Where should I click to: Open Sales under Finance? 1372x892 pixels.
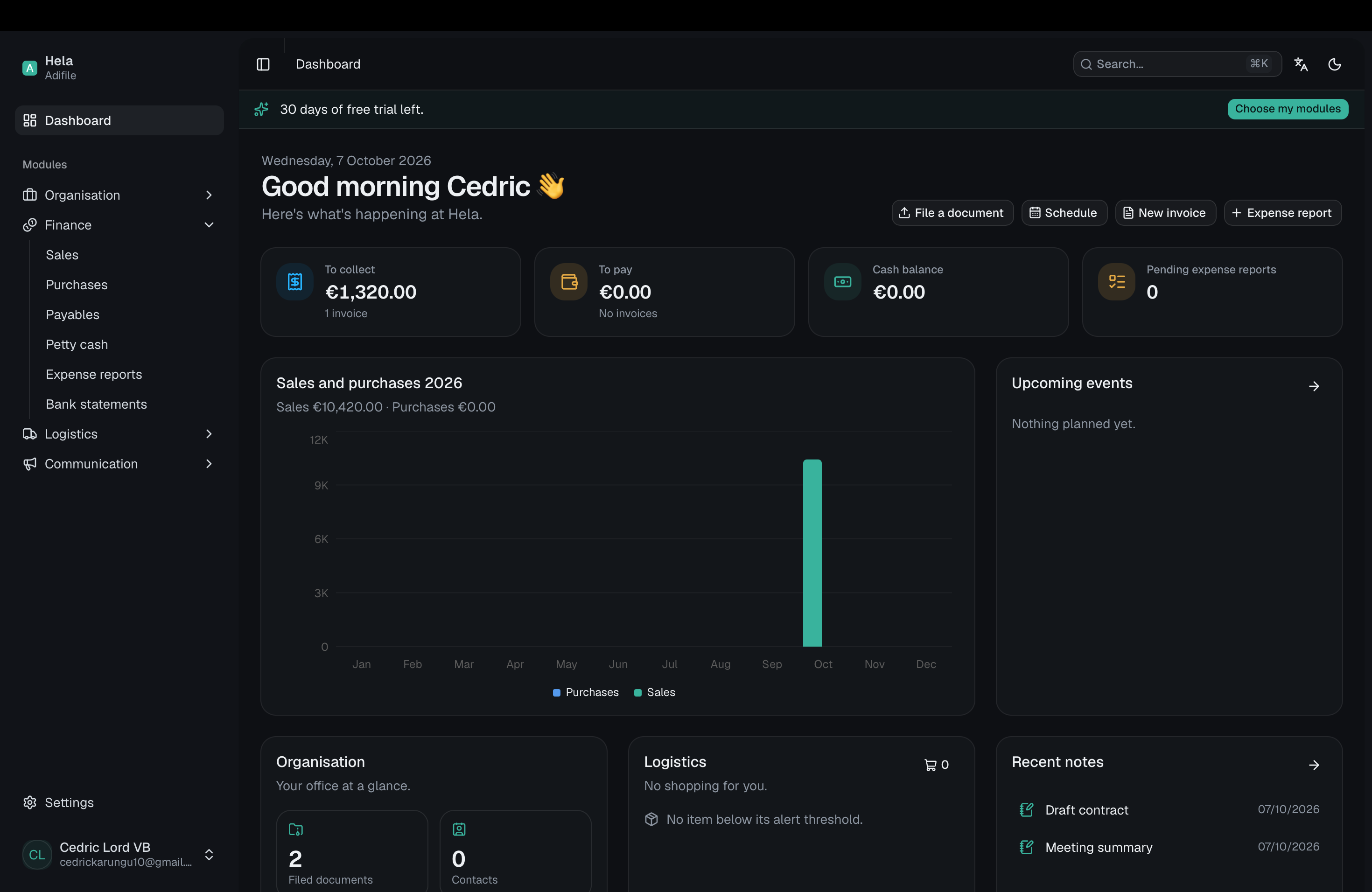(x=62, y=255)
